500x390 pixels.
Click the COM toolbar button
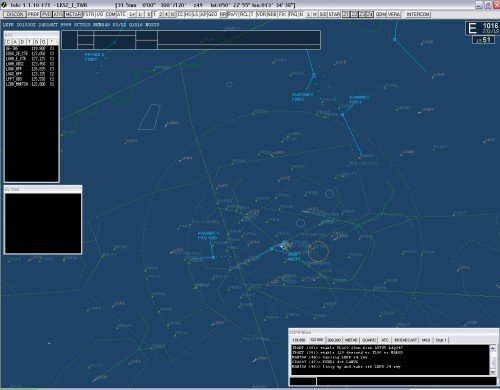pos(111,14)
